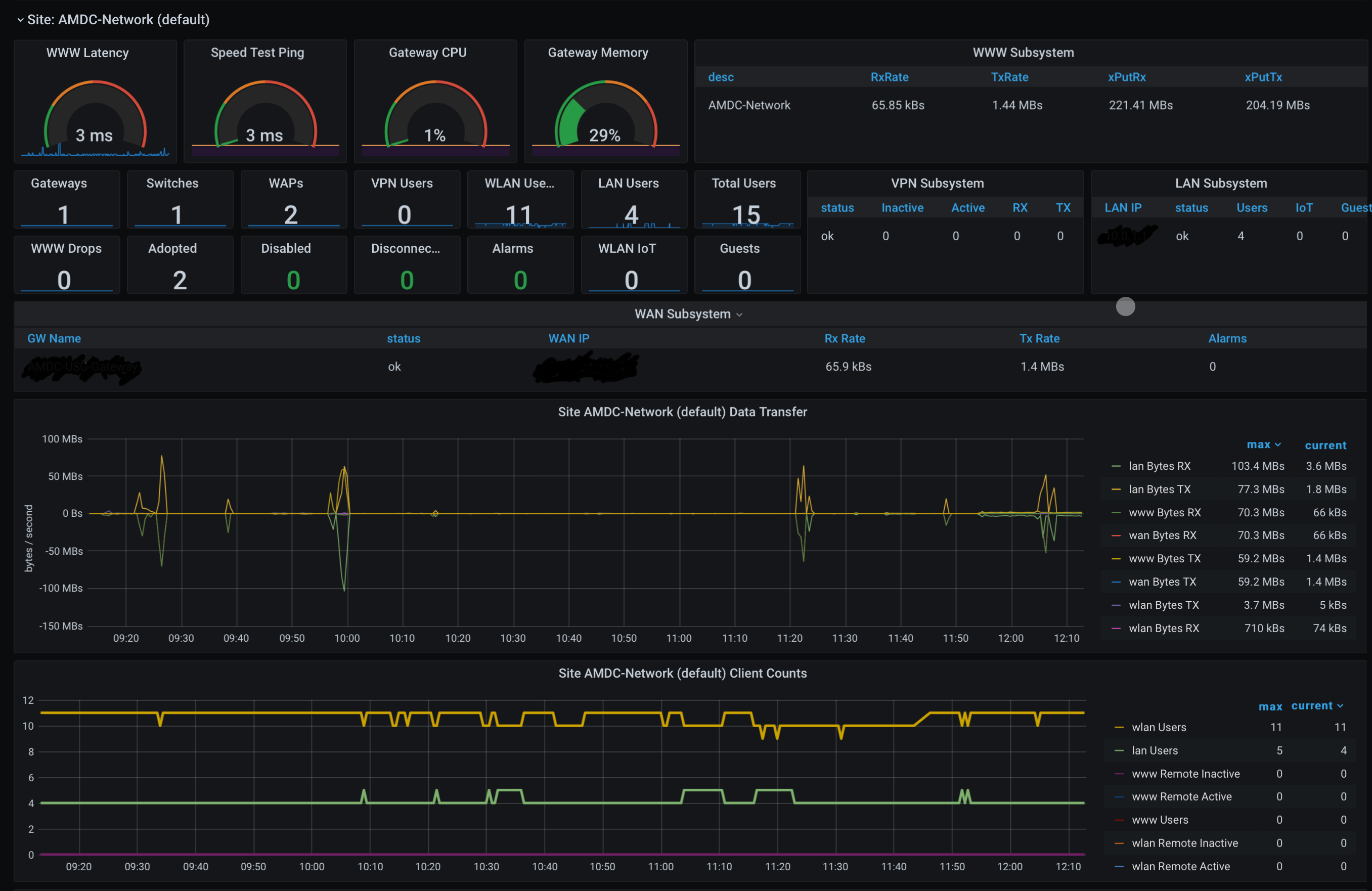Click the Gateways stat panel
The image size is (1372, 891).
tap(67, 199)
